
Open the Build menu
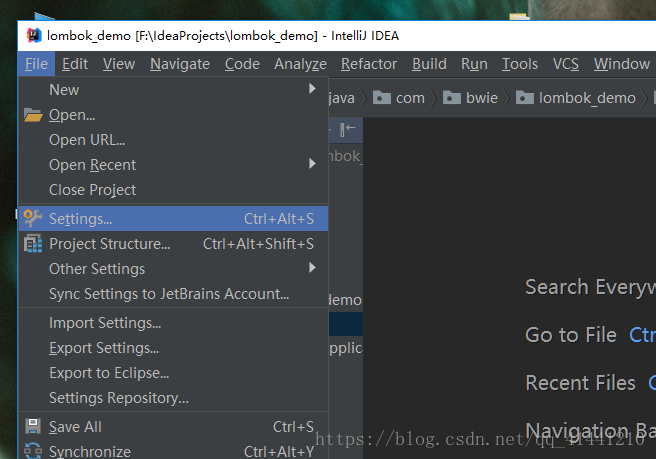point(429,64)
